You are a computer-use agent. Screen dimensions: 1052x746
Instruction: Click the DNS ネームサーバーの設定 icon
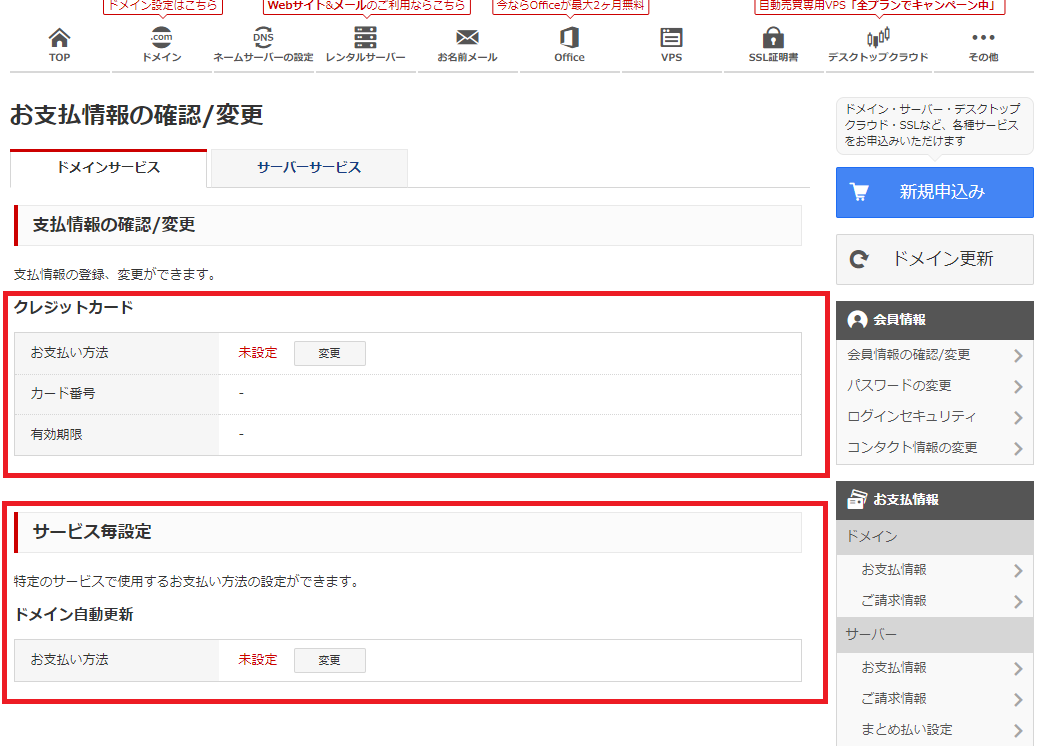pyautogui.click(x=263, y=40)
